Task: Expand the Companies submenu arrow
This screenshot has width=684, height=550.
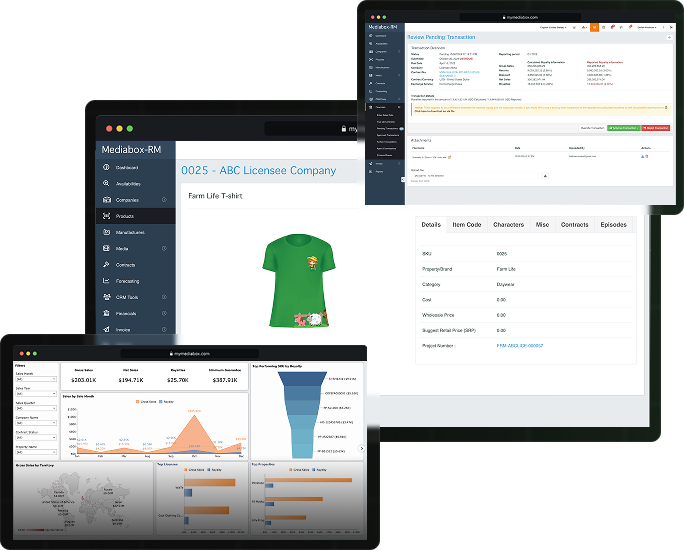Action: click(x=164, y=200)
